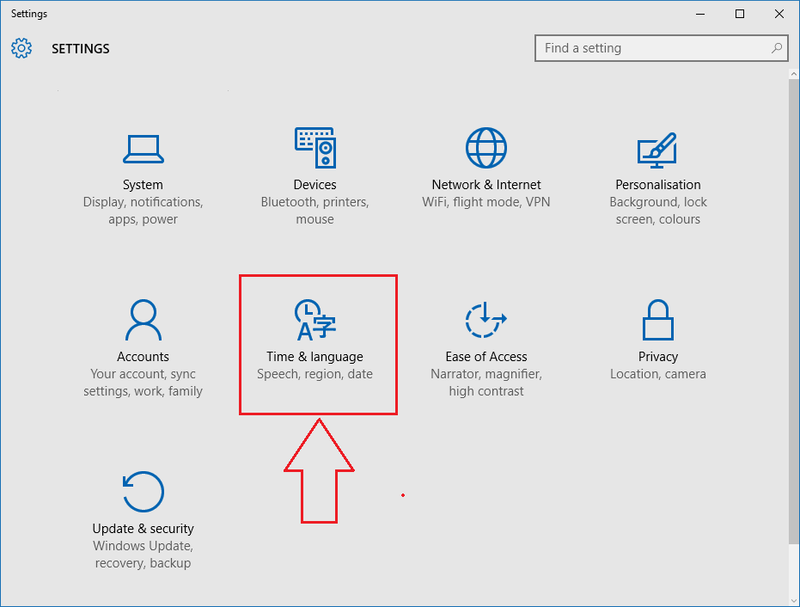800x607 pixels.
Task: Open the Personalisation paintbrush icon
Action: [x=657, y=150]
